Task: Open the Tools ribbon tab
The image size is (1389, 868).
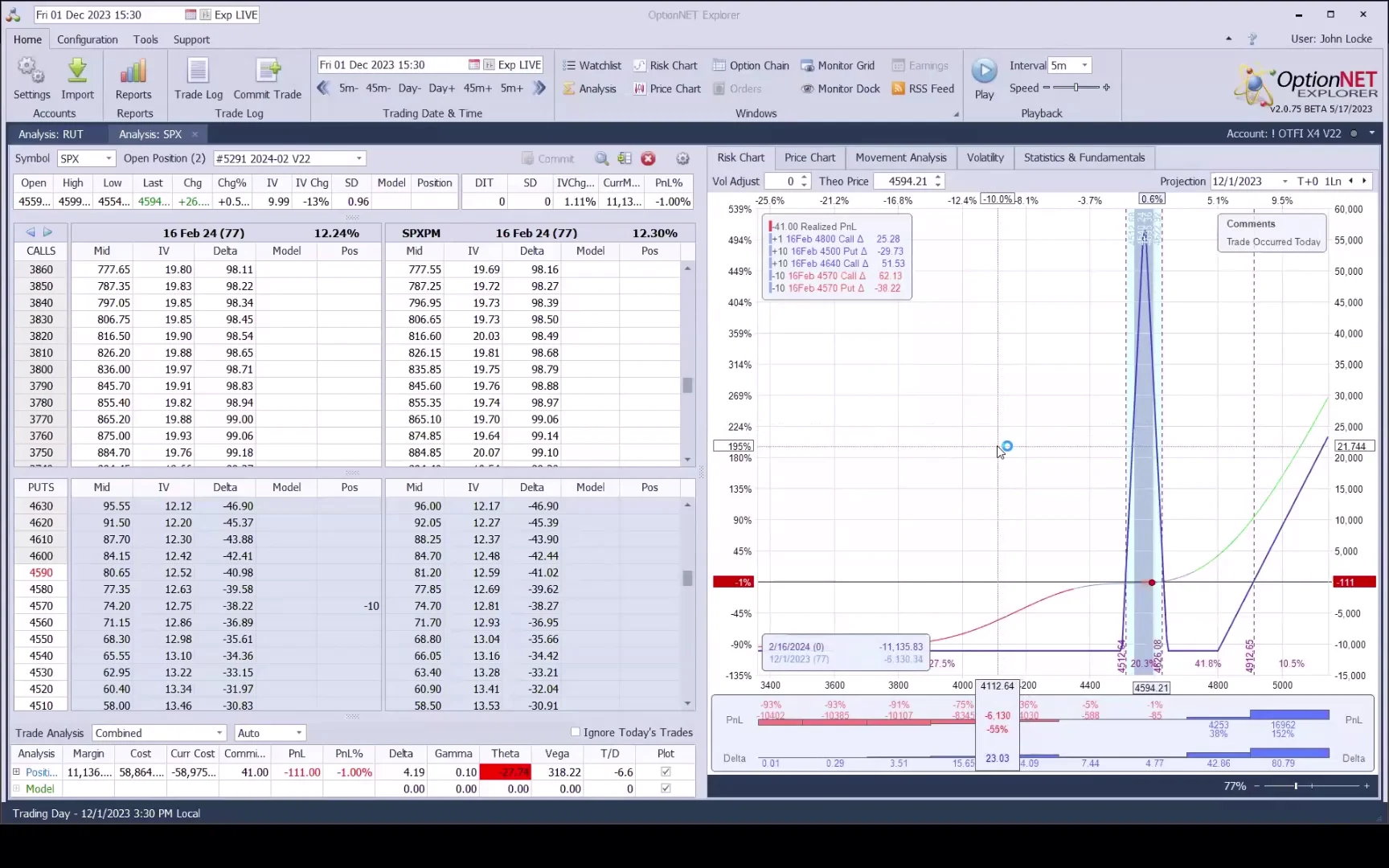Action: (x=145, y=39)
